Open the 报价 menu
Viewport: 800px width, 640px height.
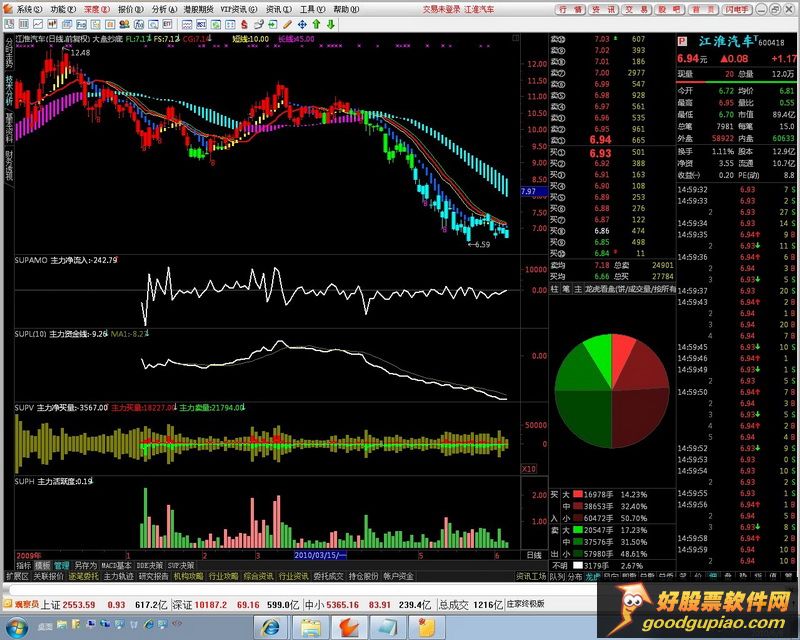131,9
